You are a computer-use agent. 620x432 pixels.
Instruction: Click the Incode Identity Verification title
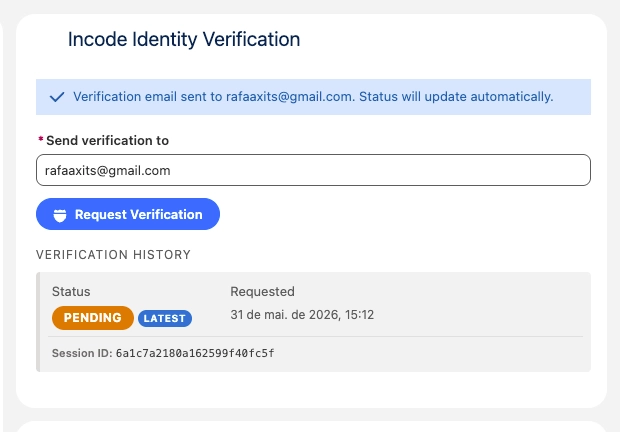[184, 40]
